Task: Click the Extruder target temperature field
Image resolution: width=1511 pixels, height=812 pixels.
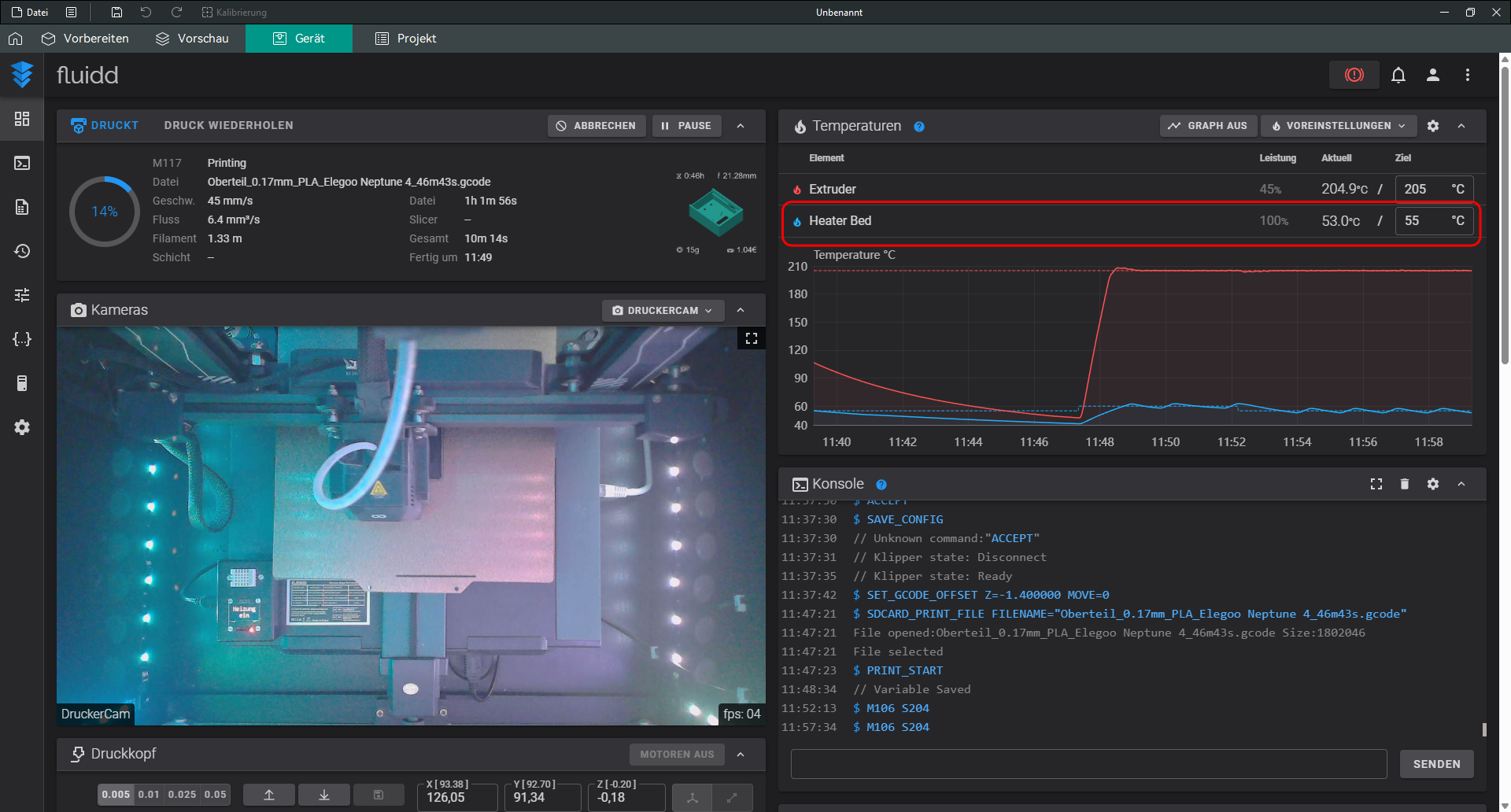Action: click(1434, 190)
